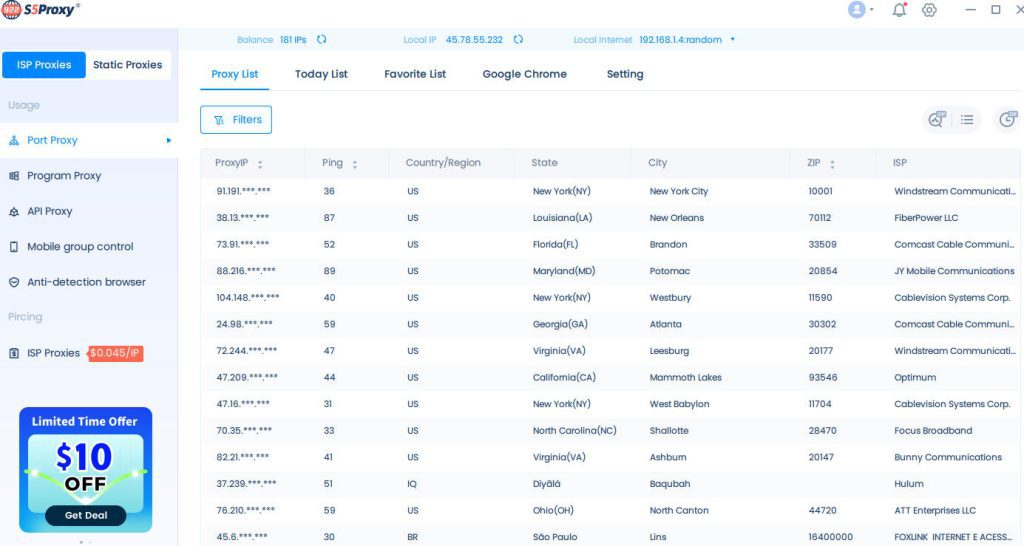Open the Google Chrome tab
1024x546 pixels.
click(x=524, y=74)
